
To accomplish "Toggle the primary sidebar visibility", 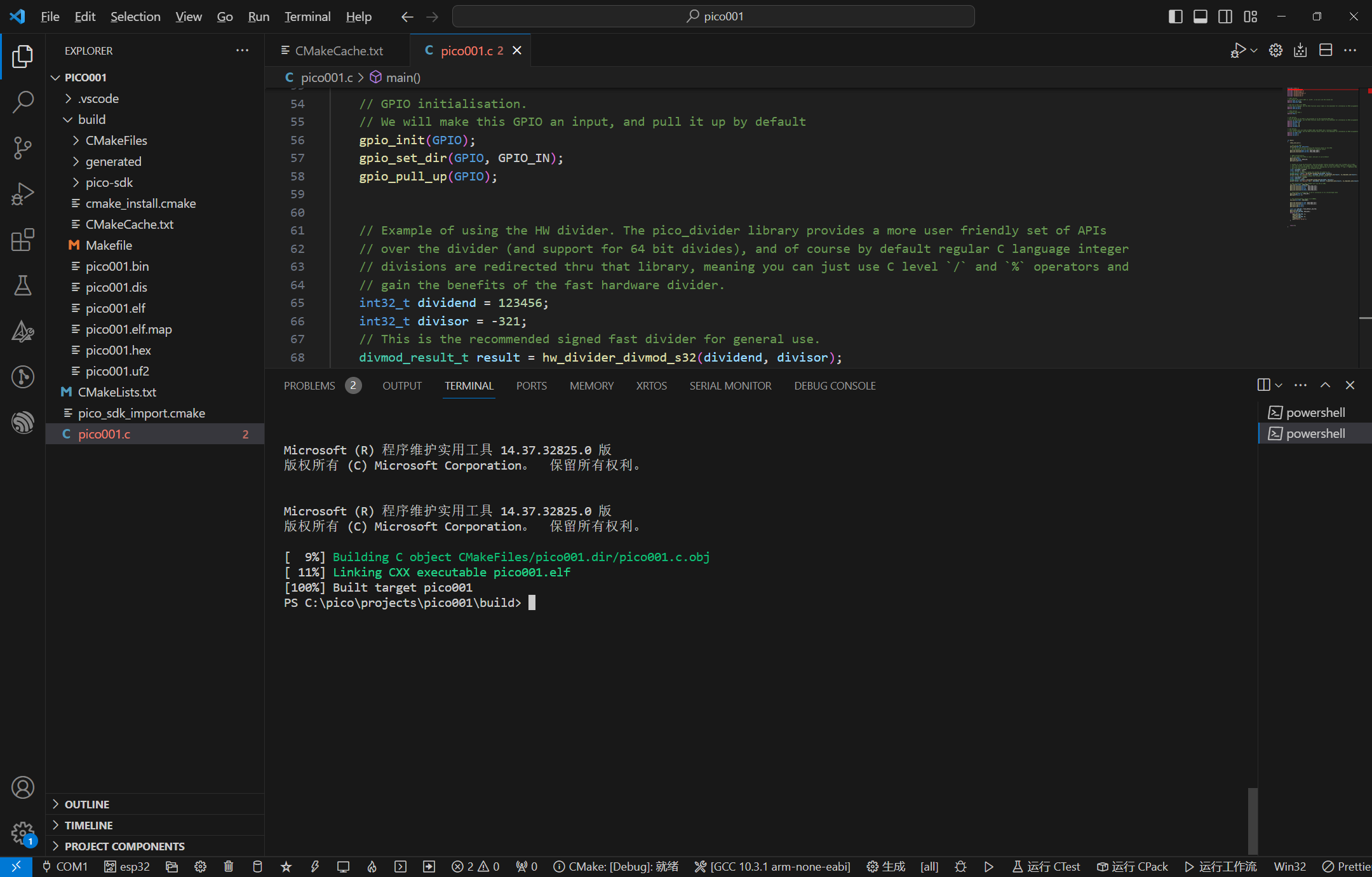I will 1175,17.
